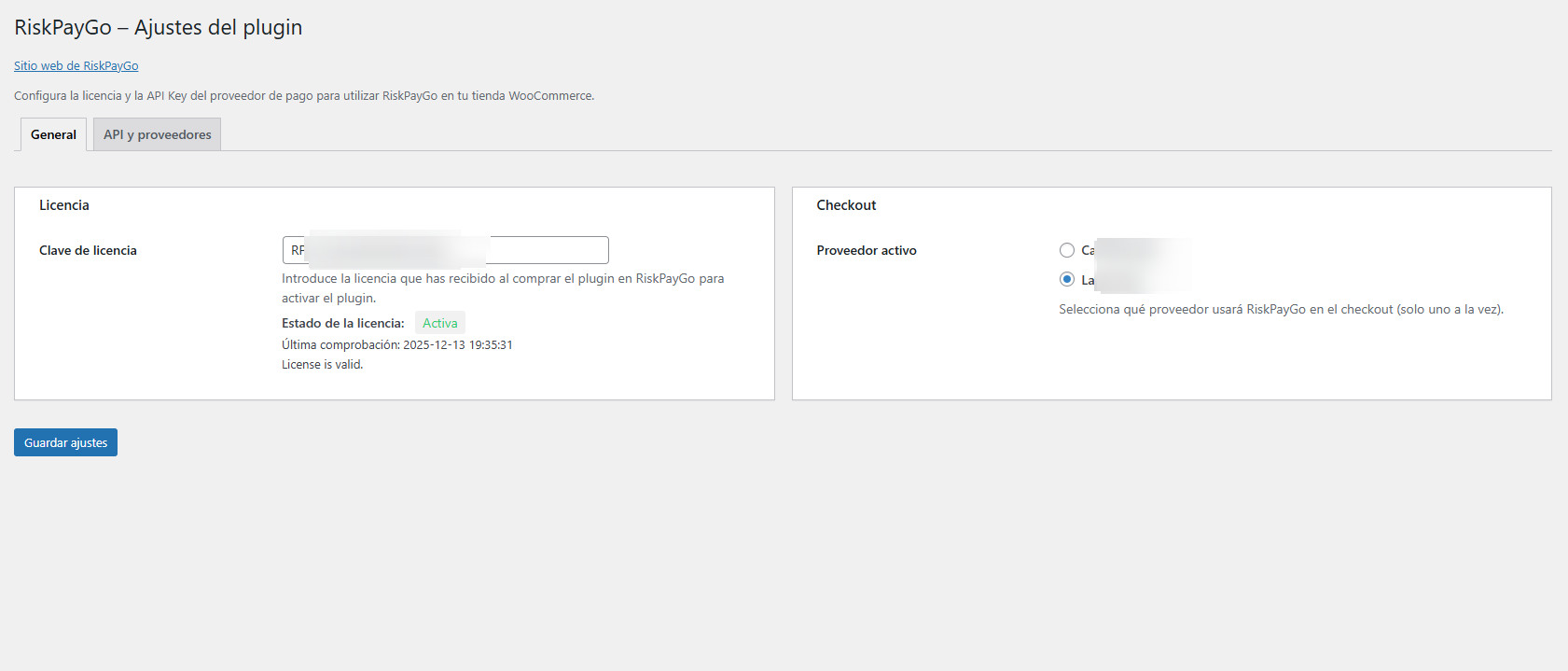Switch to the API y proveedores tab

click(x=157, y=134)
